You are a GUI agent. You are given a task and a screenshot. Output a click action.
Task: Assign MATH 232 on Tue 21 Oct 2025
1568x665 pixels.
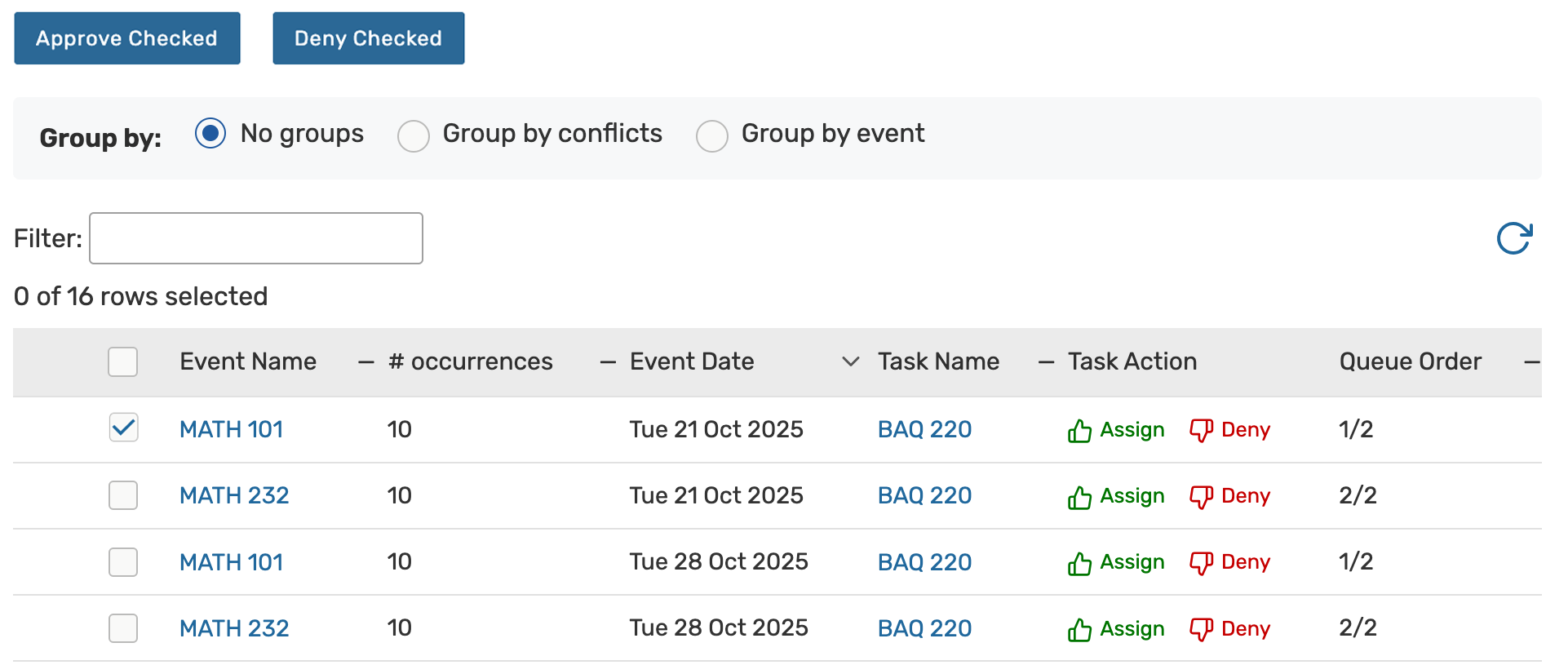(x=1115, y=496)
